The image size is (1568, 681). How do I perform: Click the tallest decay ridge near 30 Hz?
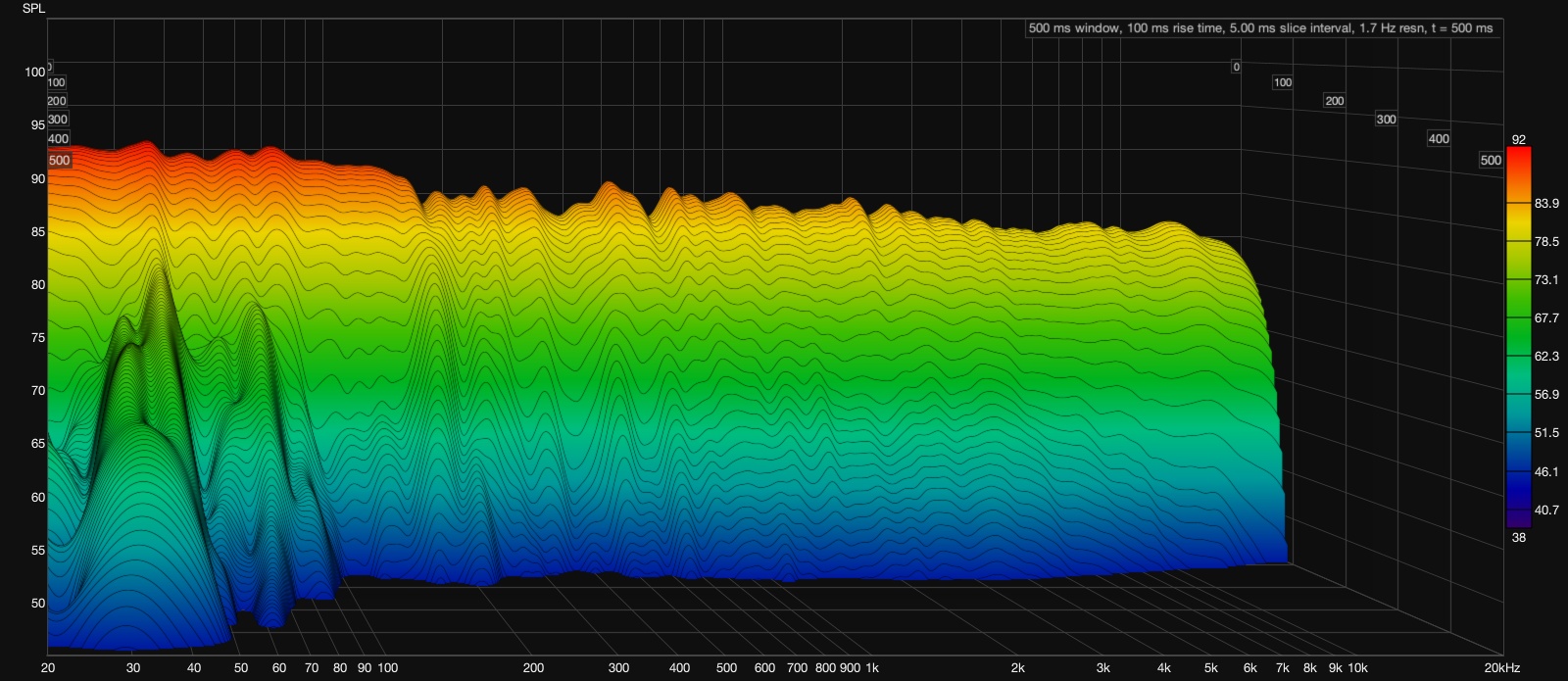click(157, 294)
